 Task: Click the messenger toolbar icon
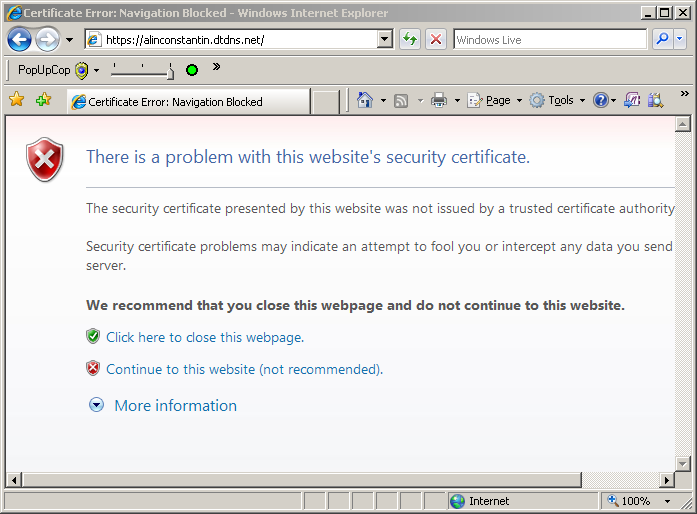tap(632, 100)
